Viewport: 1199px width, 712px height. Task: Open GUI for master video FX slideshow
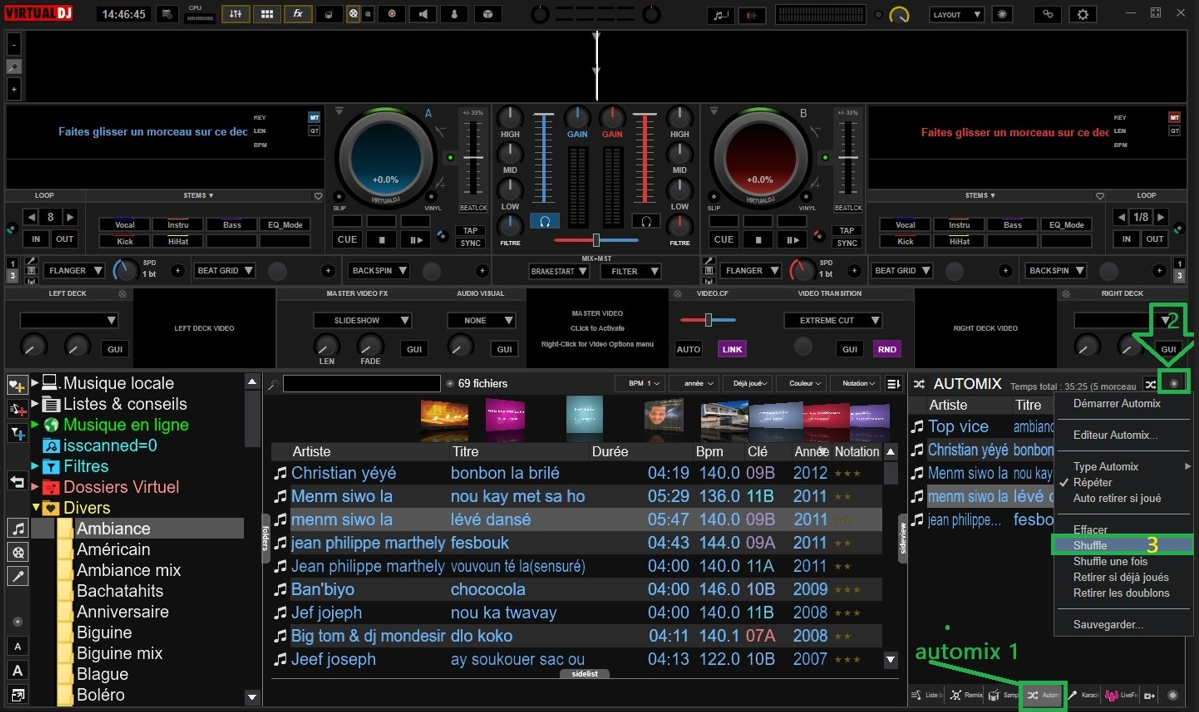414,349
